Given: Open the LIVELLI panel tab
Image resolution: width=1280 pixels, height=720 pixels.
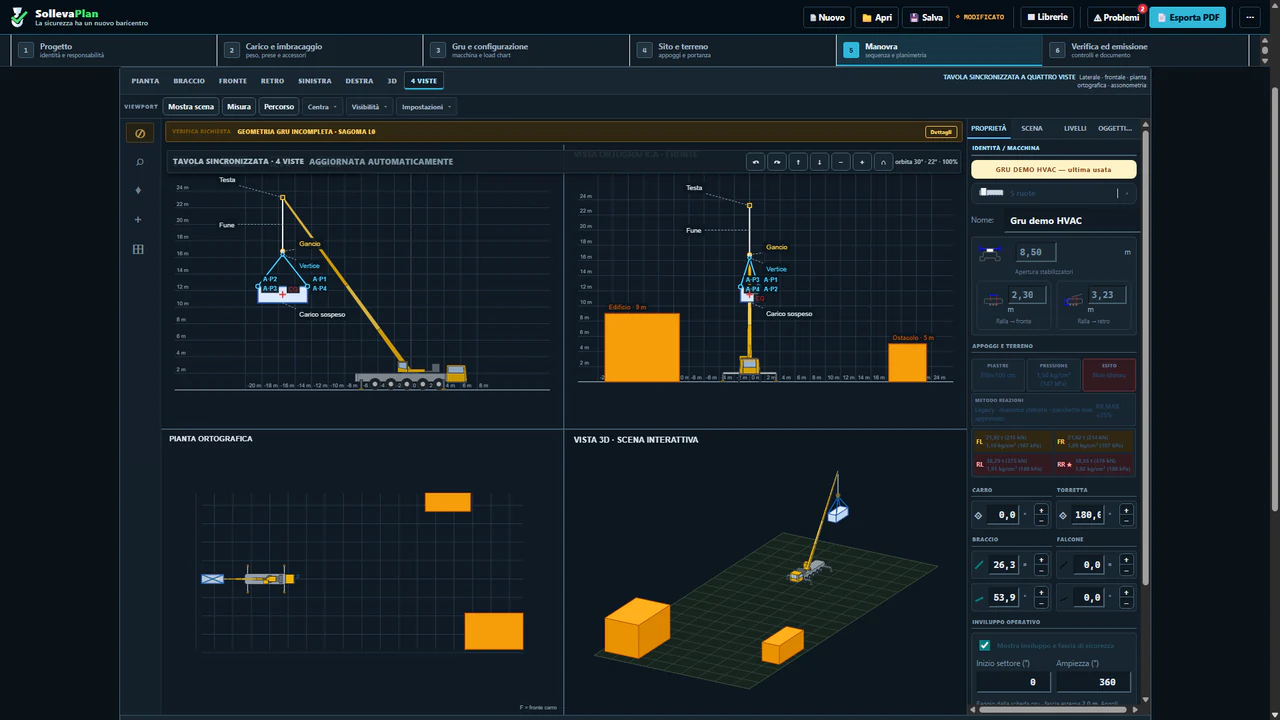Looking at the screenshot, I should pos(1075,128).
